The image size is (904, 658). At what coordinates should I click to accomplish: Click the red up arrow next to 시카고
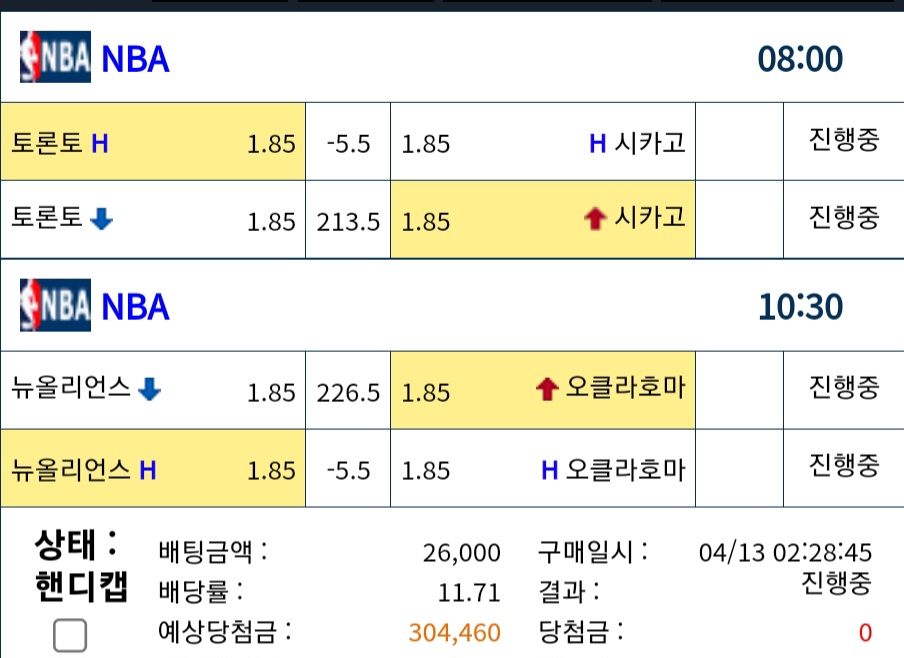[595, 219]
